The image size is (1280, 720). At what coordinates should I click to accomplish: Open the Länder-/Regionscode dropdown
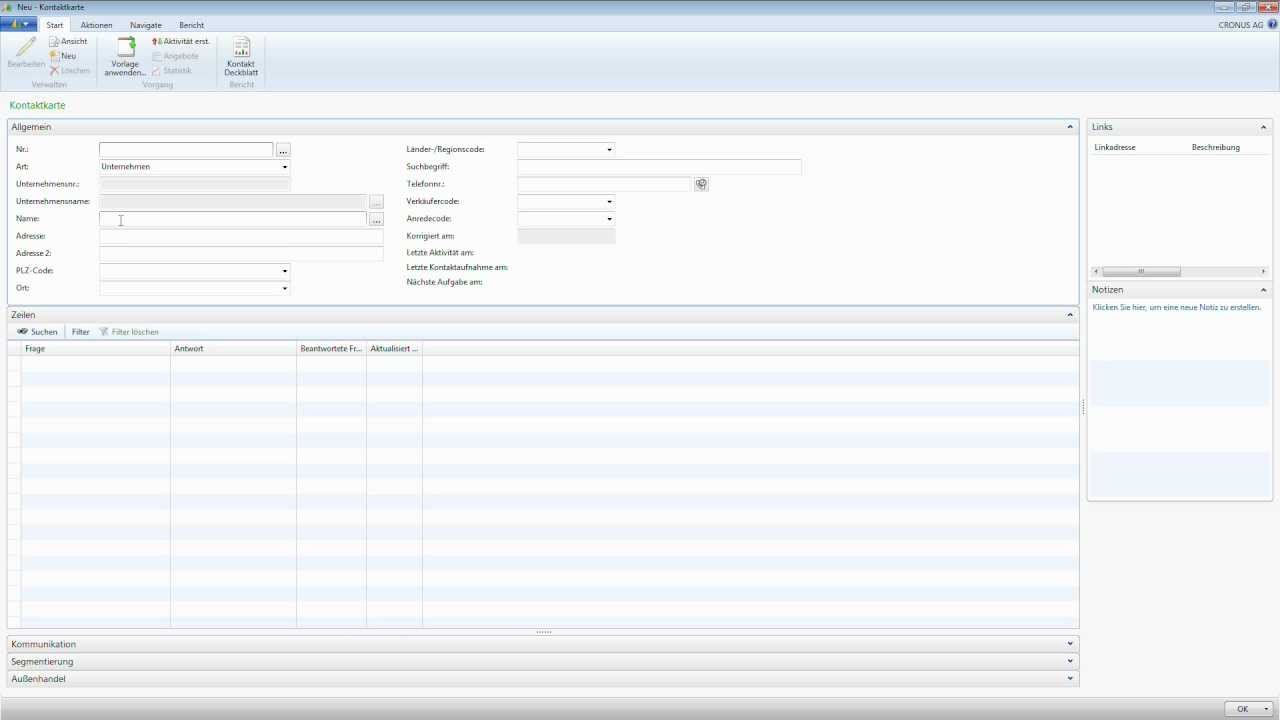[609, 150]
